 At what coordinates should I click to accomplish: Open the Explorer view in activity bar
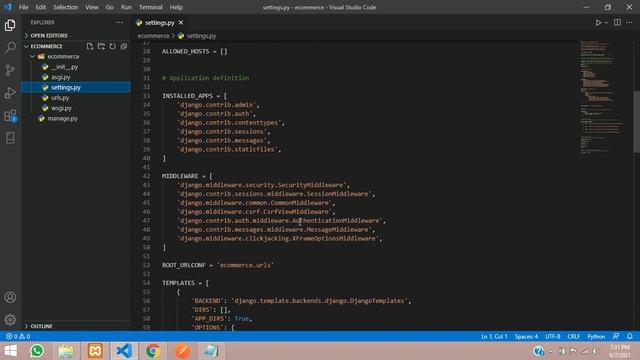[x=10, y=25]
